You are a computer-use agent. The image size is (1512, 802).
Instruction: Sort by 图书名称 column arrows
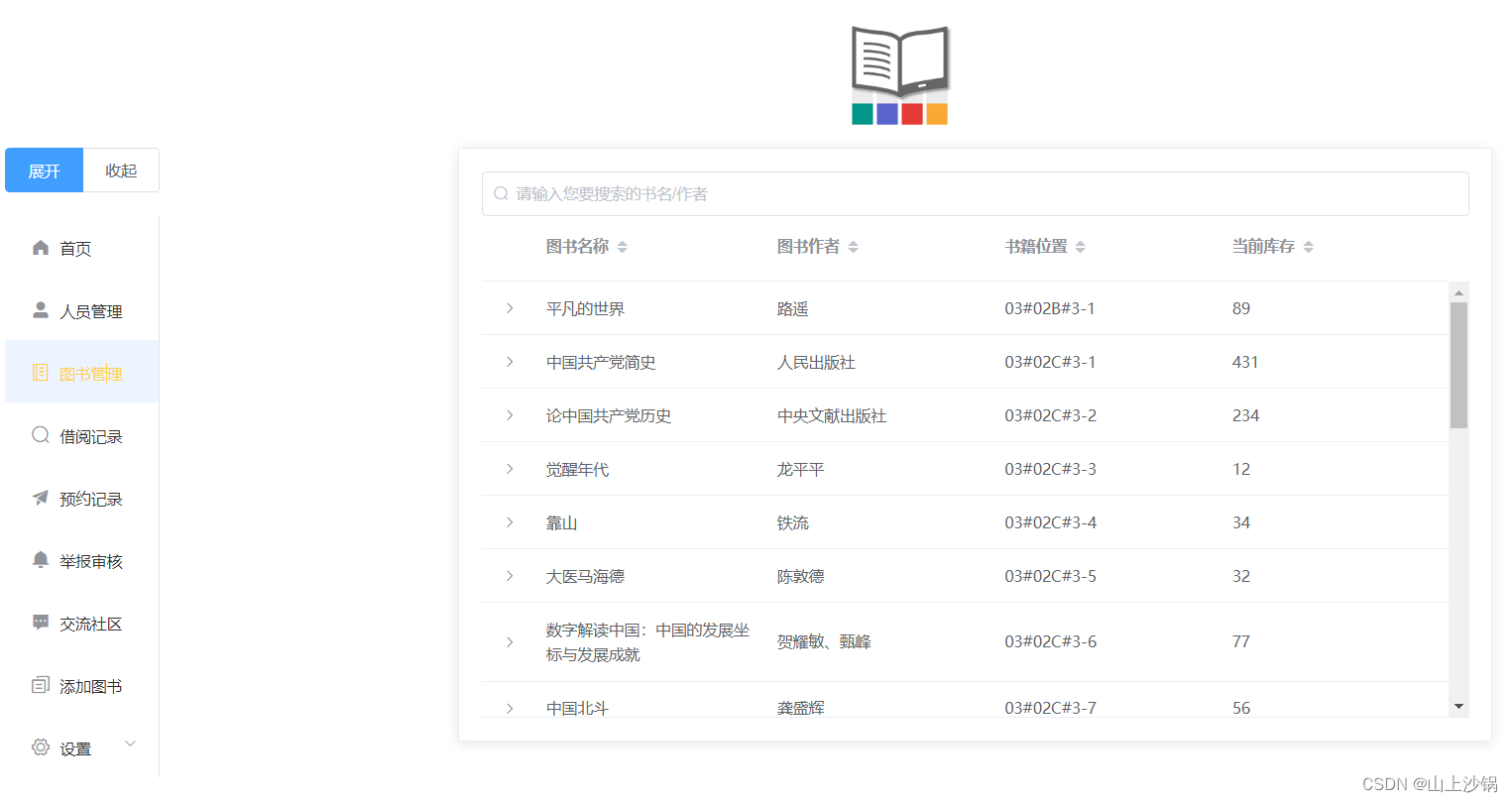point(623,247)
